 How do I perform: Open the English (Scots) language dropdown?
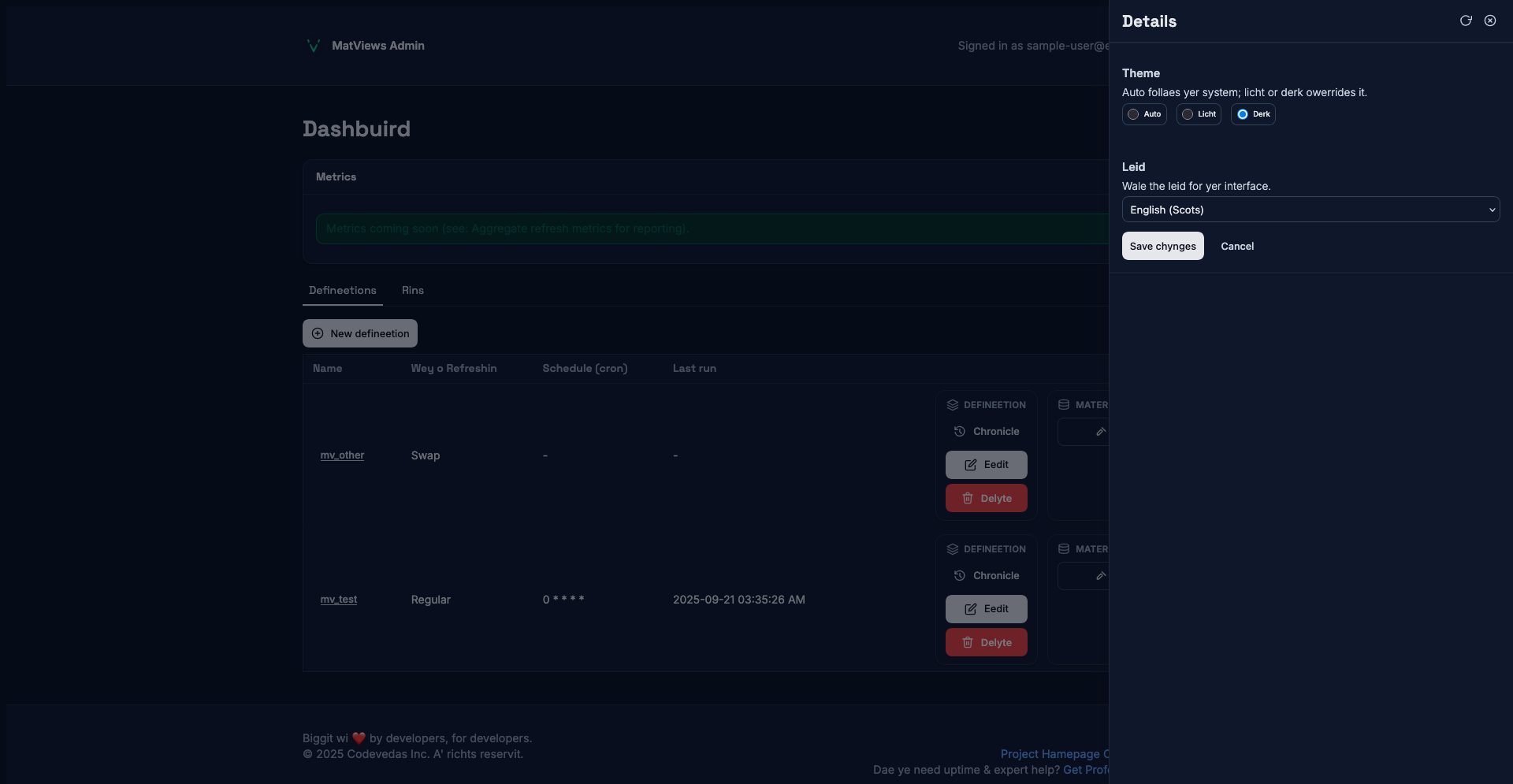[1310, 210]
